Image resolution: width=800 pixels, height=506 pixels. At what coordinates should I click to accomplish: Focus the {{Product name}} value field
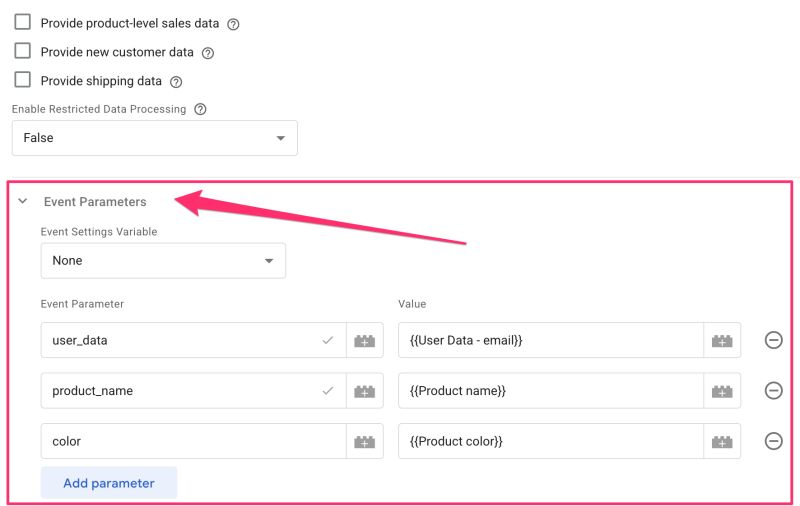coord(550,391)
